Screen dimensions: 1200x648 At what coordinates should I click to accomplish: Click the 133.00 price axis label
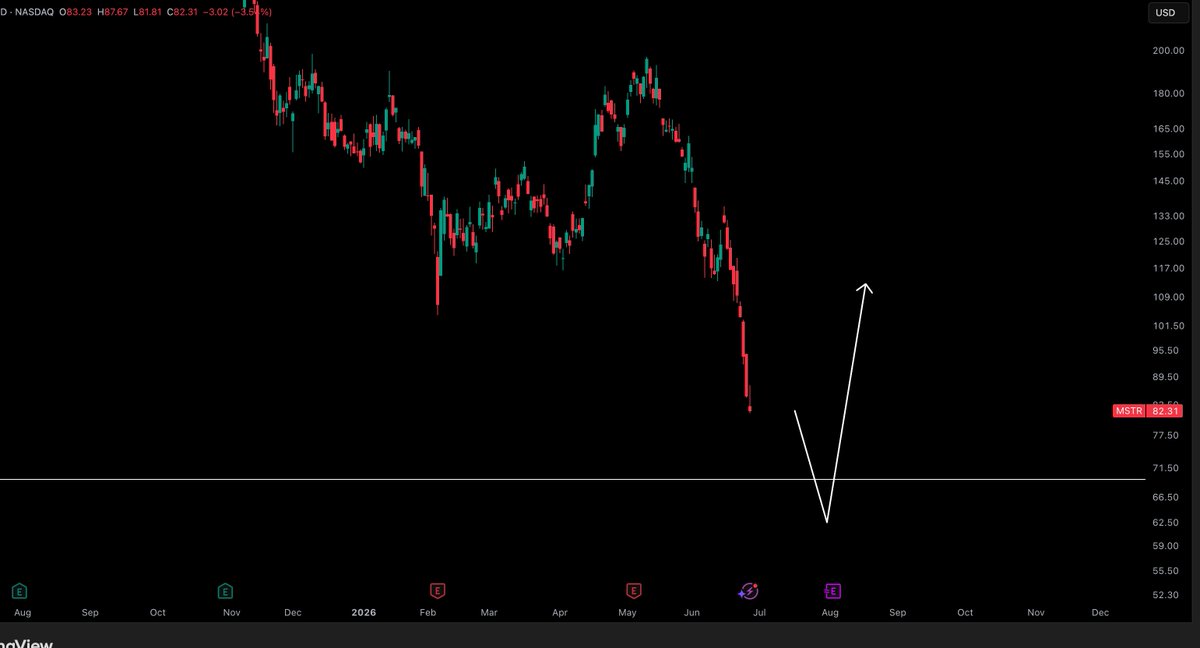click(x=1168, y=217)
